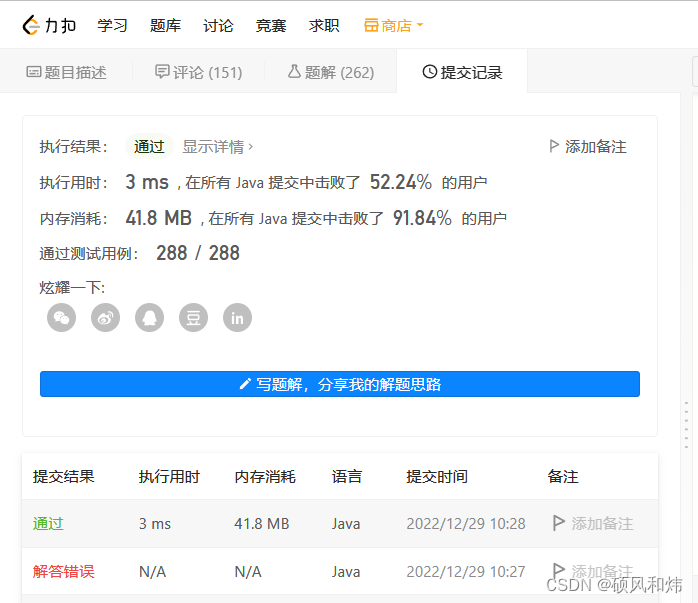Click flag icon in the 10:28 row
The image size is (698, 603).
tap(558, 523)
